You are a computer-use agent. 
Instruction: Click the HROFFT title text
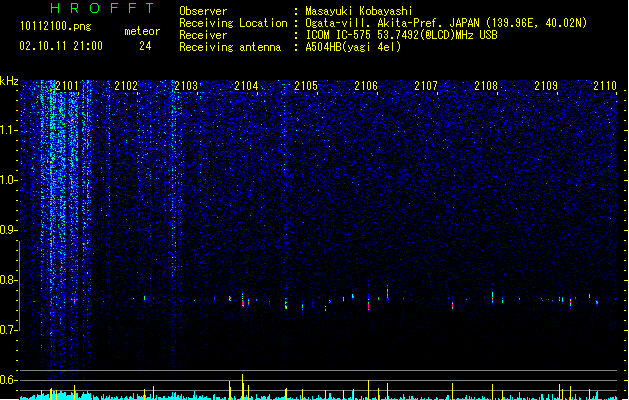[102, 8]
